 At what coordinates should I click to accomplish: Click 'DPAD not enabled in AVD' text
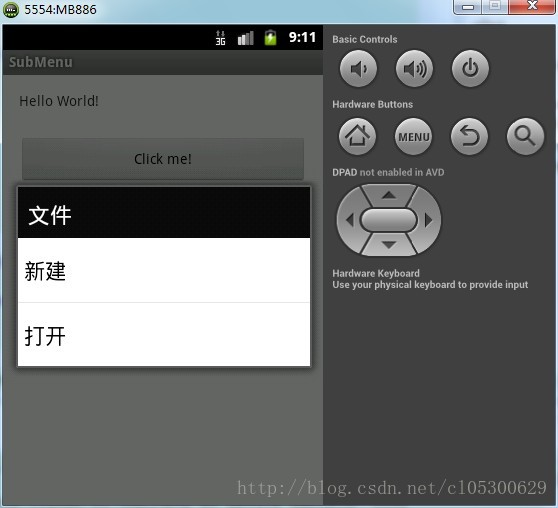coord(388,172)
